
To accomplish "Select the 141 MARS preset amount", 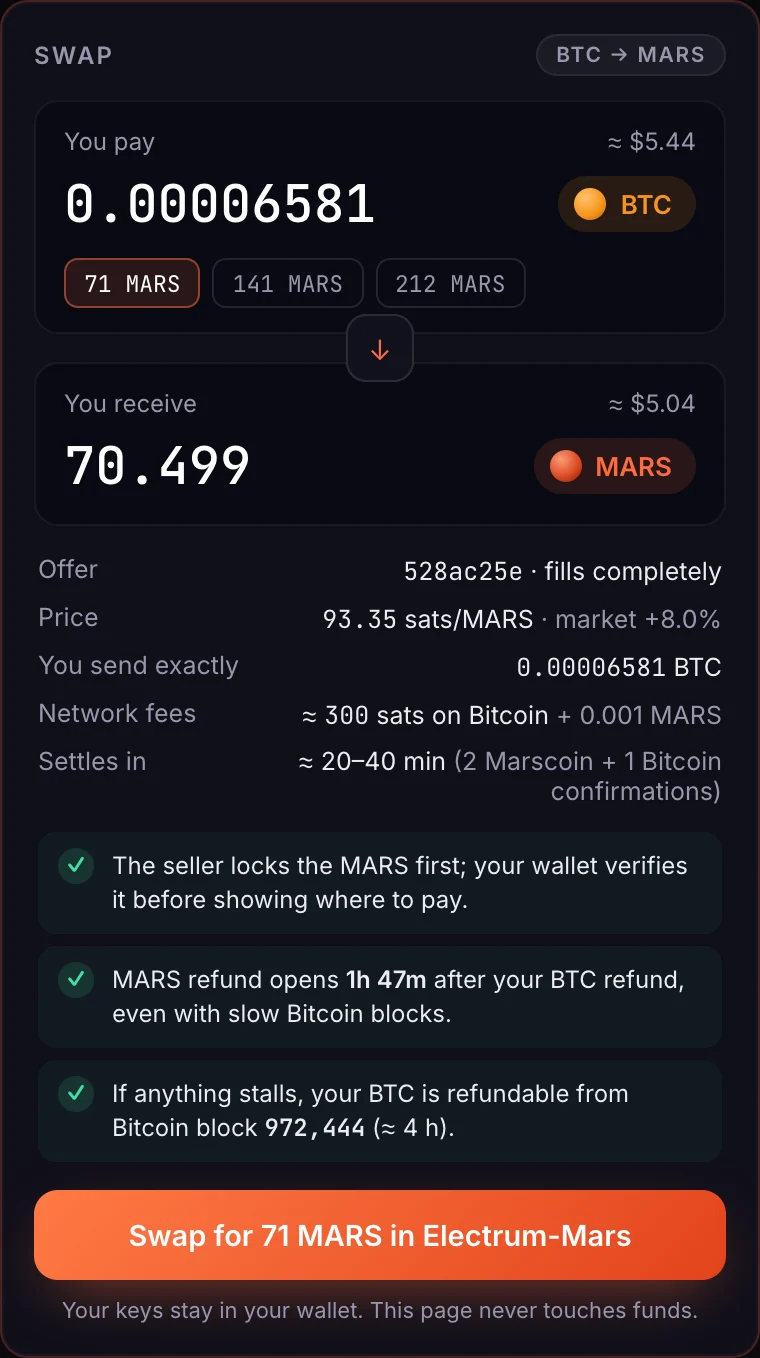I will pos(288,284).
